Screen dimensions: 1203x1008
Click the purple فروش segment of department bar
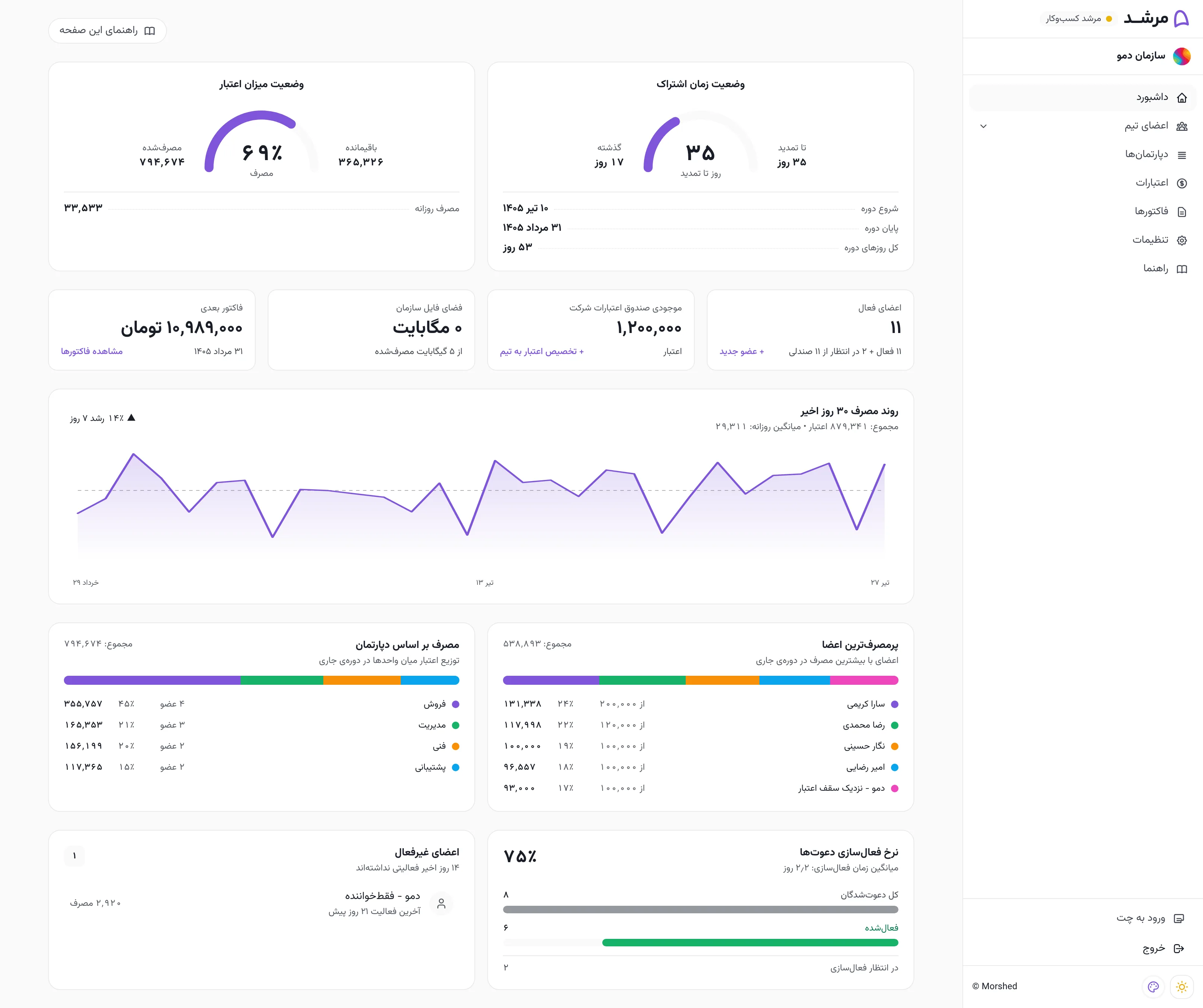tap(152, 680)
